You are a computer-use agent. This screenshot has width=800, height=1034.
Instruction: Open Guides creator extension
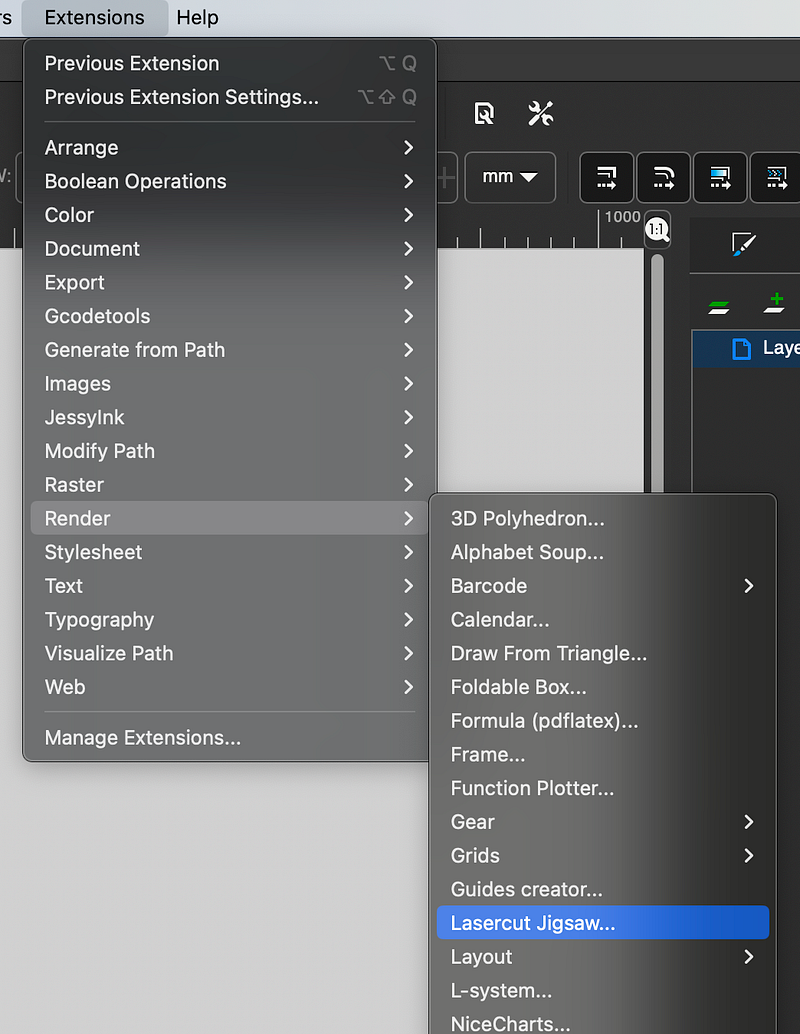tap(603, 889)
